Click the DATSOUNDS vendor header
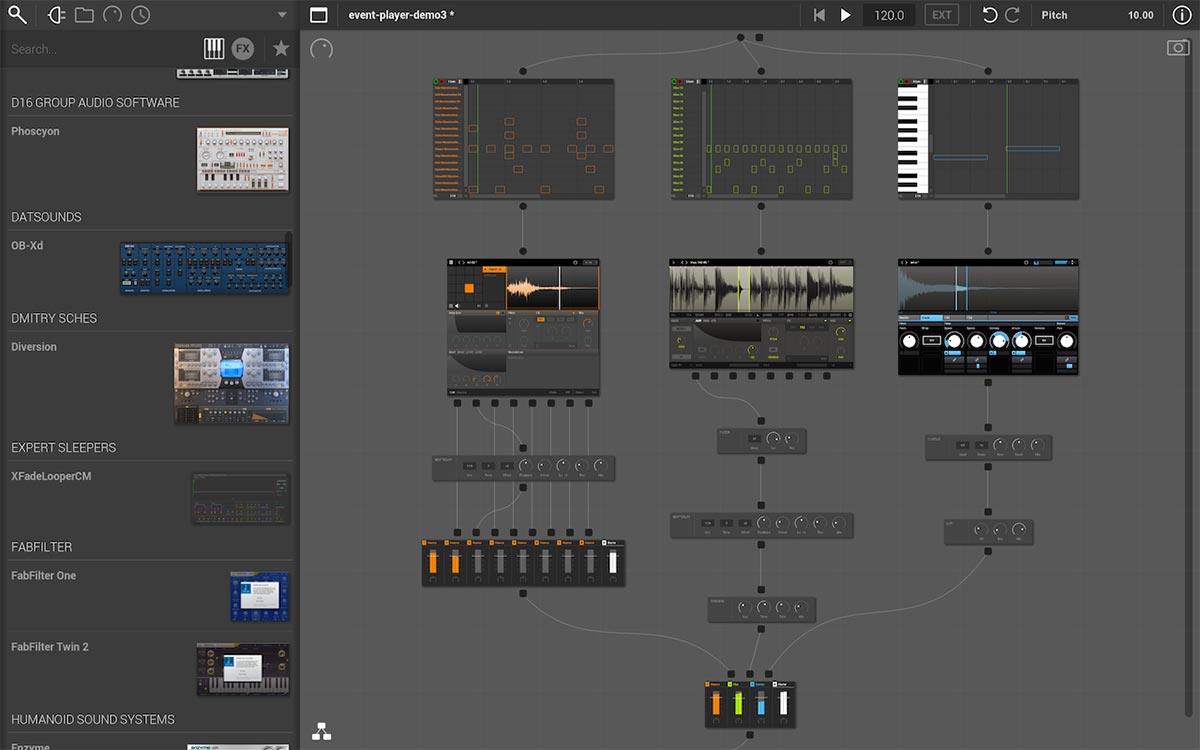Viewport: 1200px width, 750px height. 46,217
